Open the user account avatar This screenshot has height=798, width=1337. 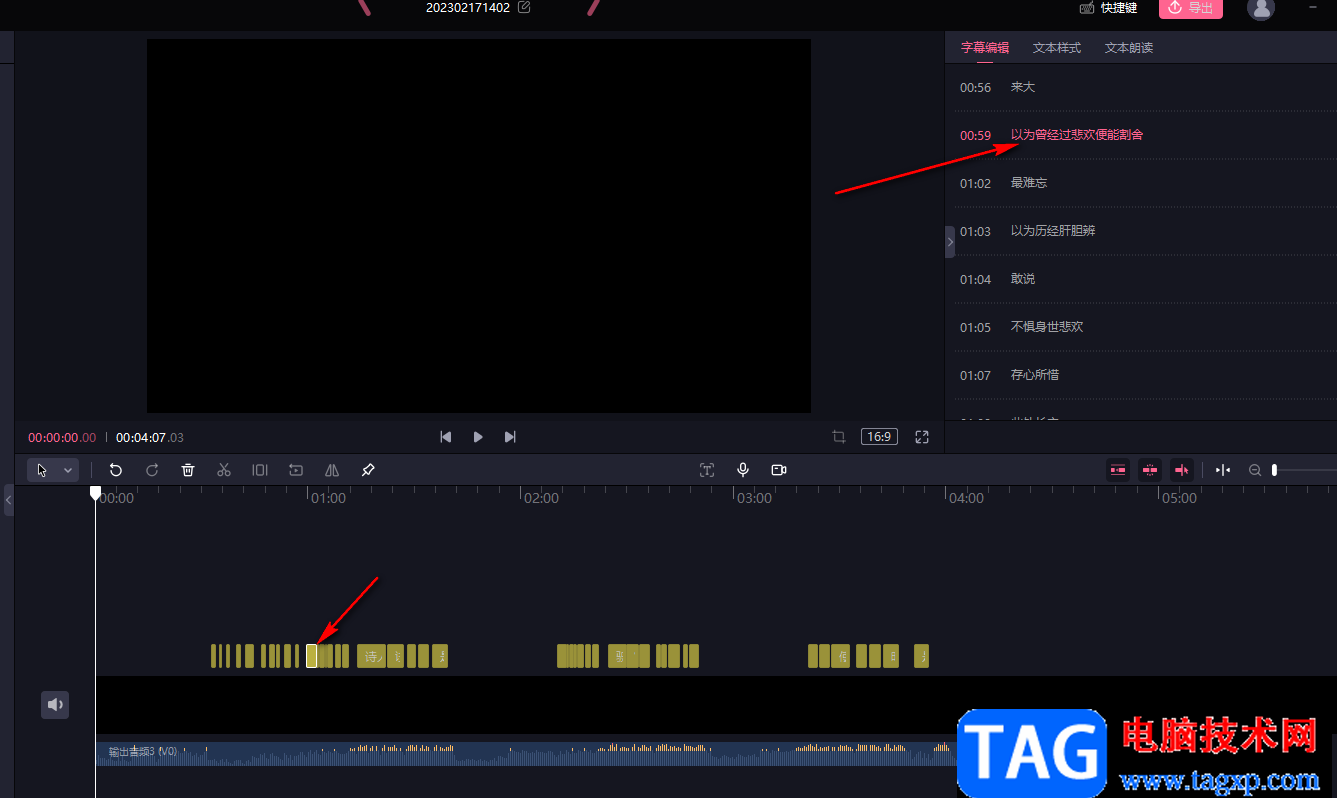[x=1261, y=8]
